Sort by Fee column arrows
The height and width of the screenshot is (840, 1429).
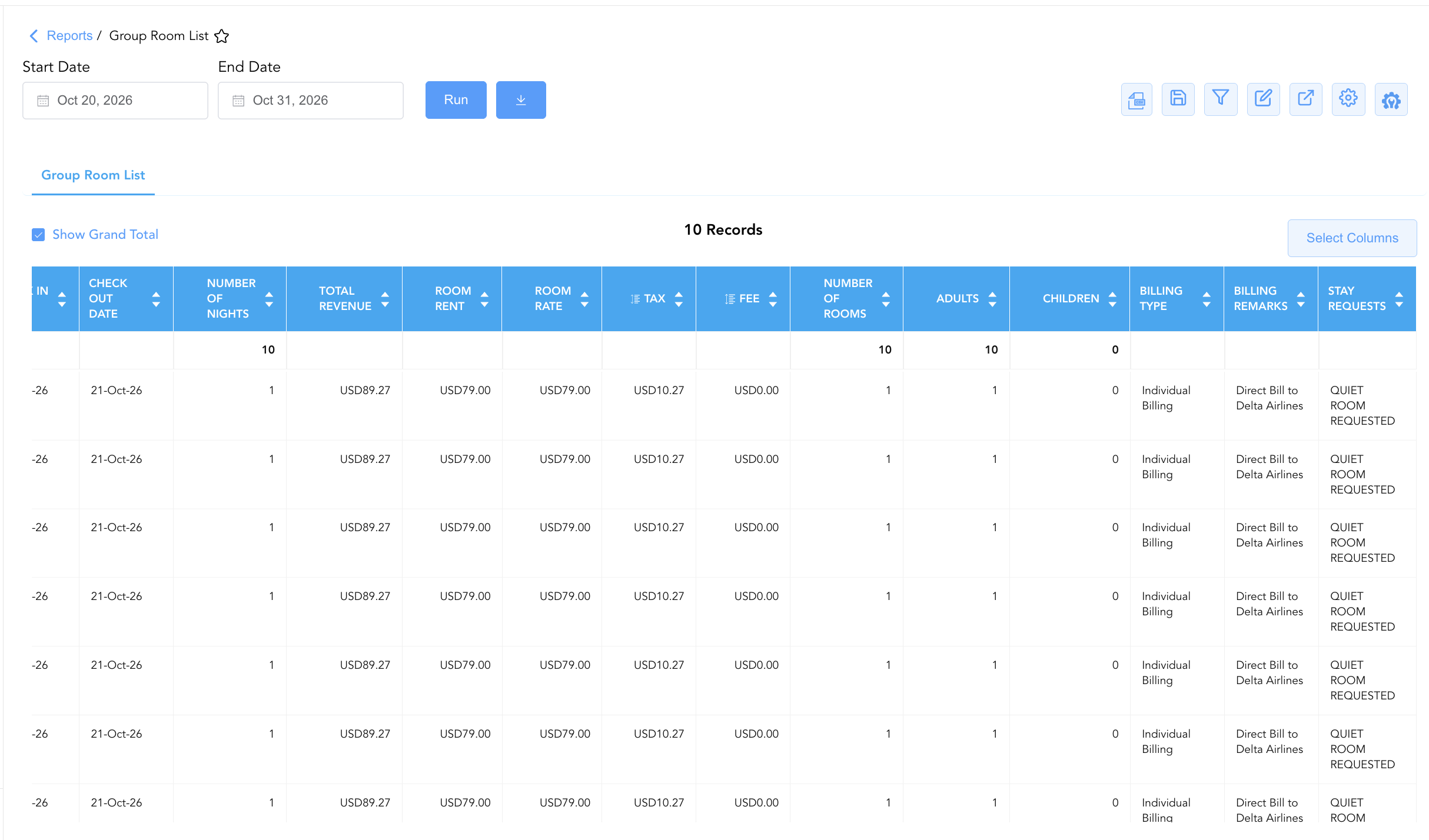pyautogui.click(x=773, y=299)
